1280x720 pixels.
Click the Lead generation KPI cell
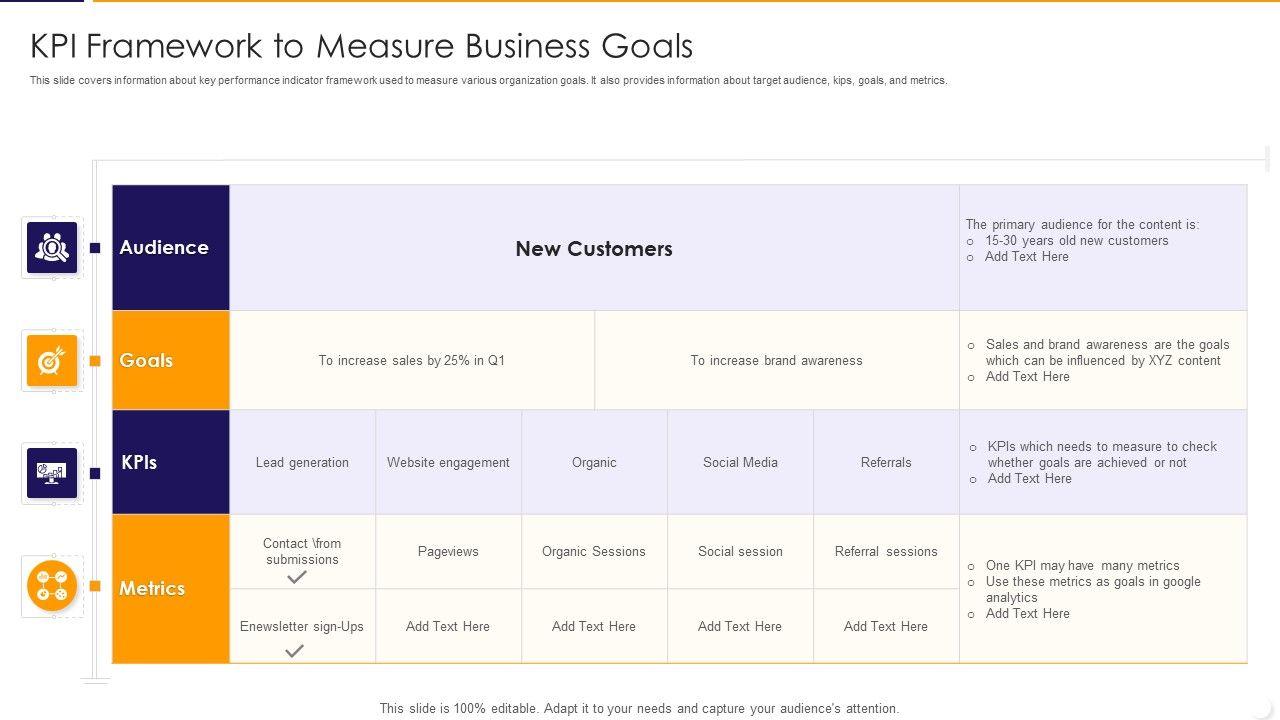[x=302, y=463]
